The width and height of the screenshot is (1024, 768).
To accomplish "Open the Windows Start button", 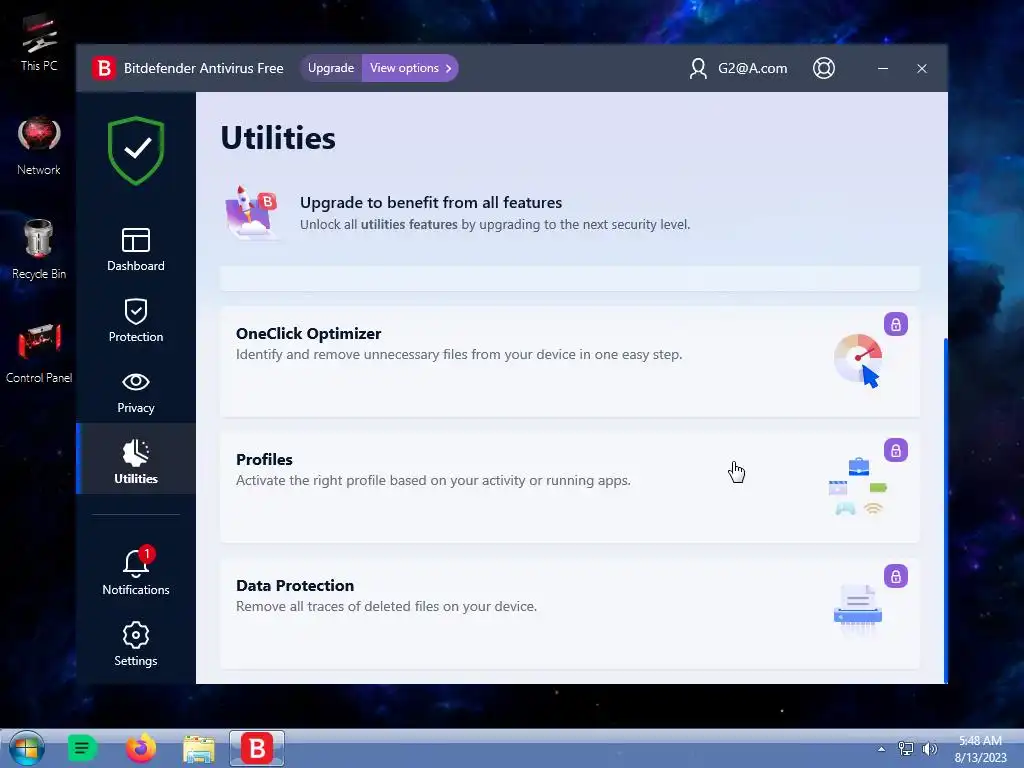I will point(27,748).
